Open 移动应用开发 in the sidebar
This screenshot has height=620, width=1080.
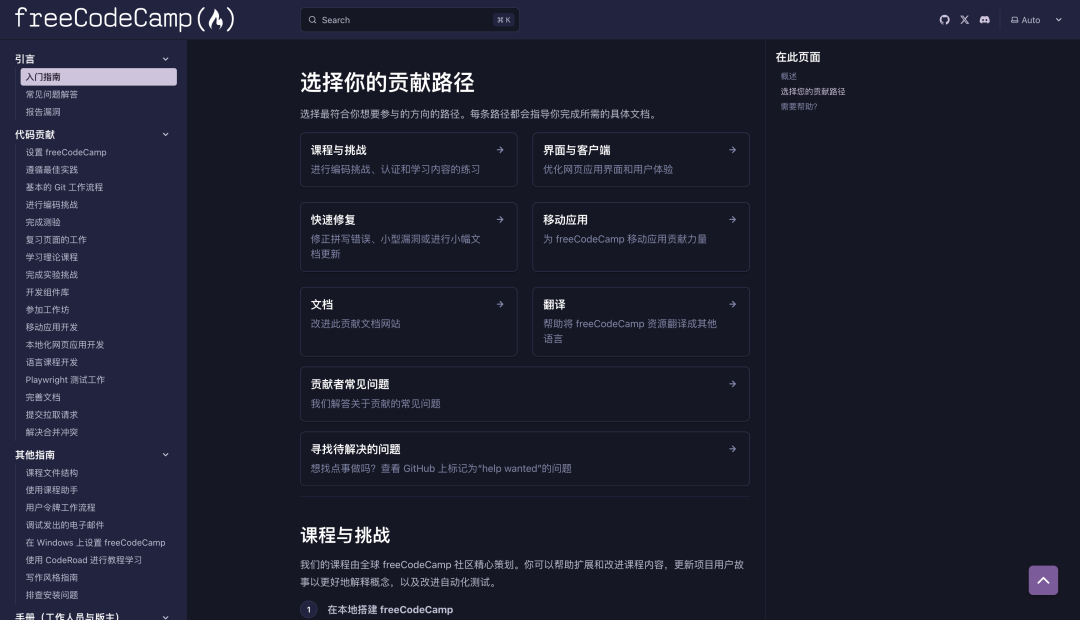52,327
